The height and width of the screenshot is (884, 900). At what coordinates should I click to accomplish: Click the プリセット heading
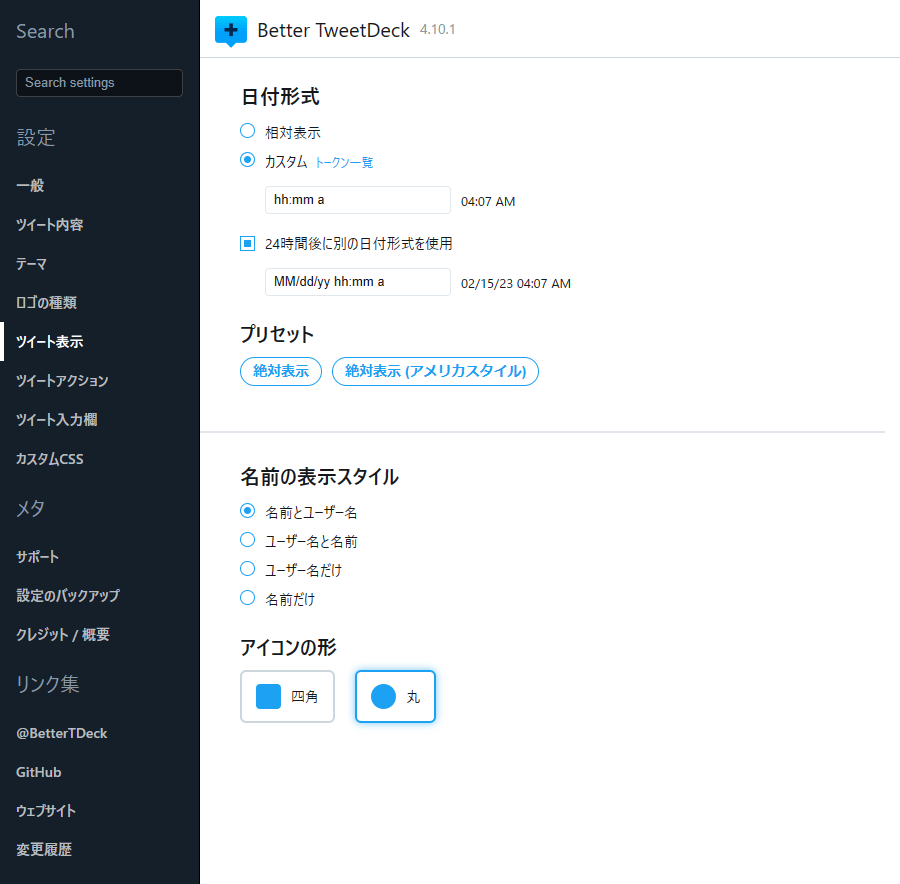coord(277,334)
